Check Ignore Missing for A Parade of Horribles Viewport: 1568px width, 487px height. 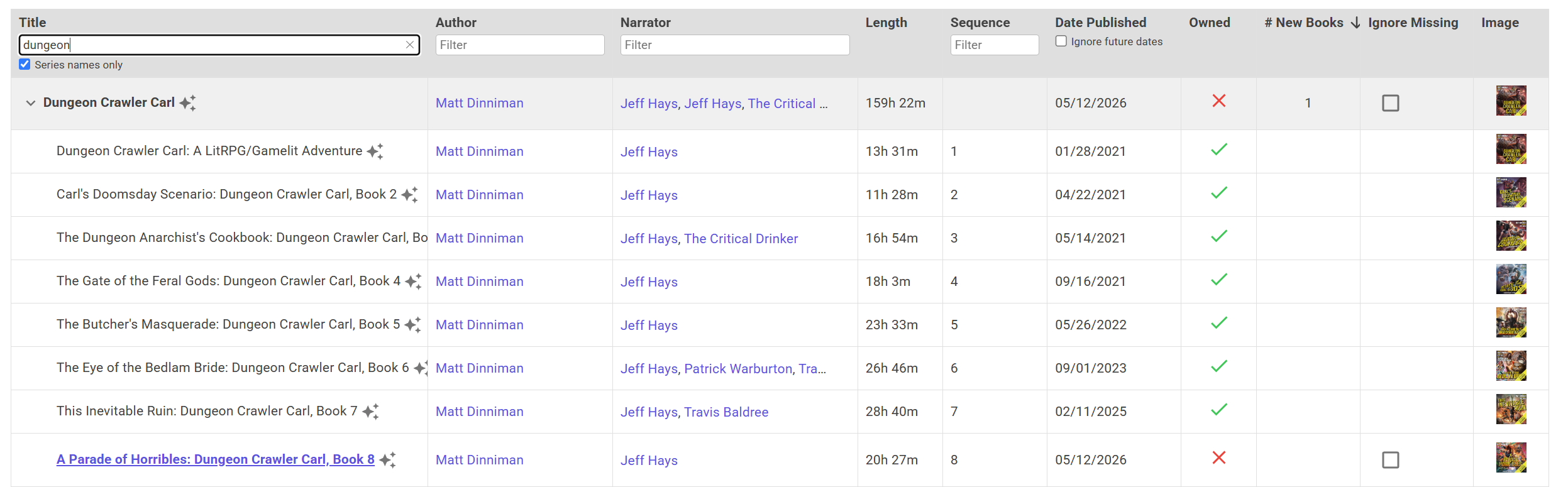pos(1391,460)
